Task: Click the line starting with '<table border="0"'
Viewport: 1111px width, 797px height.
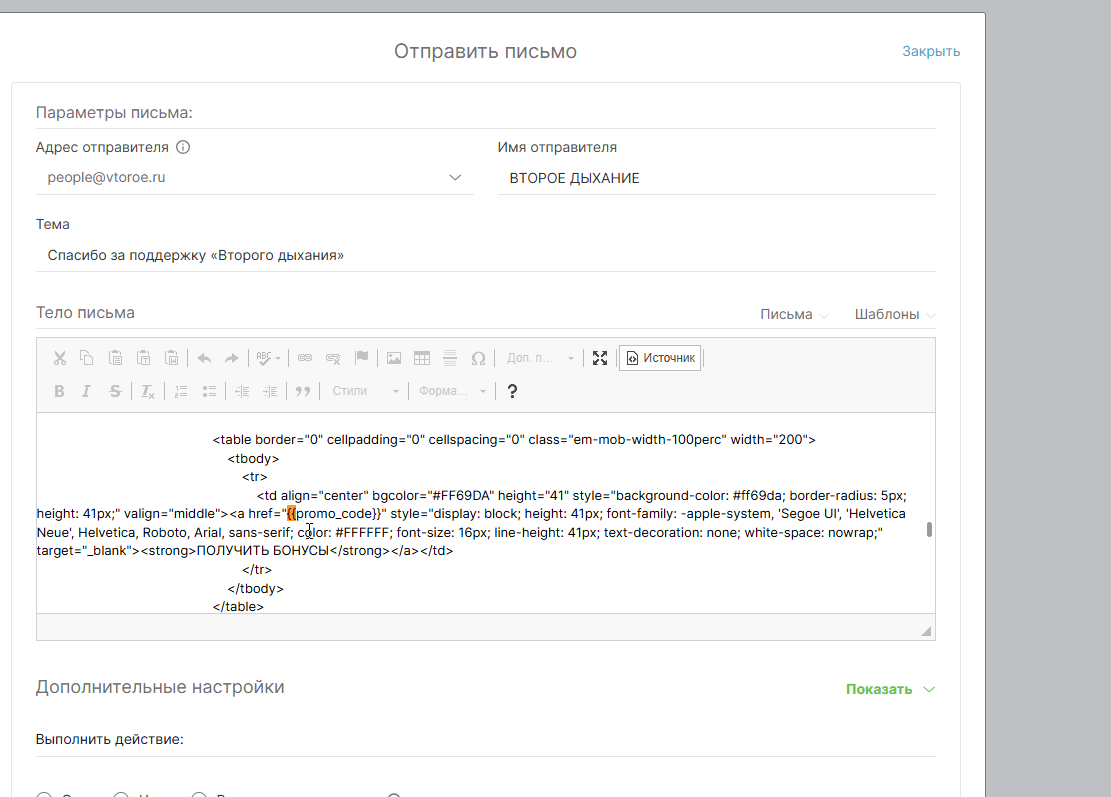Action: pos(514,440)
